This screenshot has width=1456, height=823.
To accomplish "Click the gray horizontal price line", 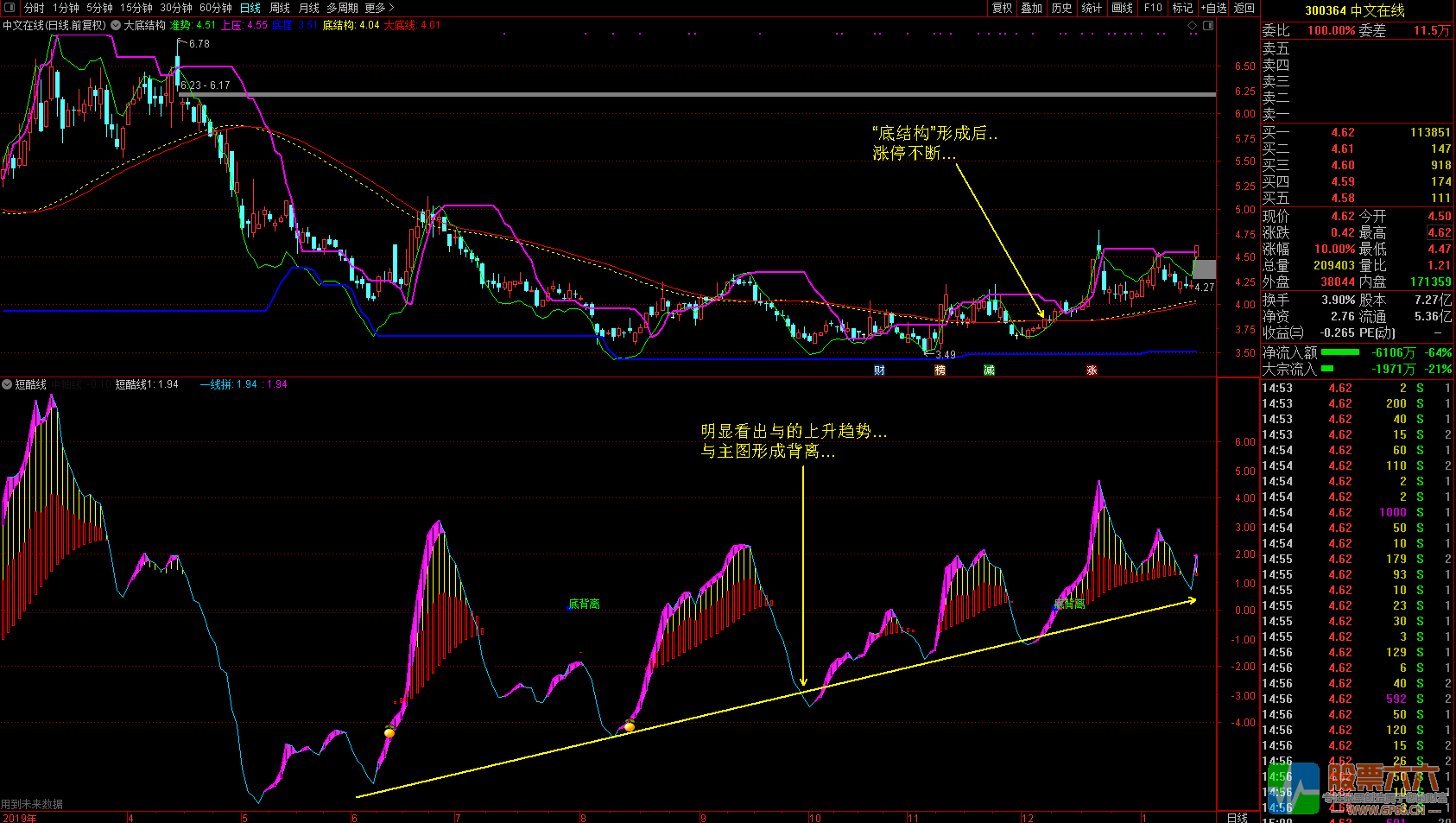I will point(691,94).
